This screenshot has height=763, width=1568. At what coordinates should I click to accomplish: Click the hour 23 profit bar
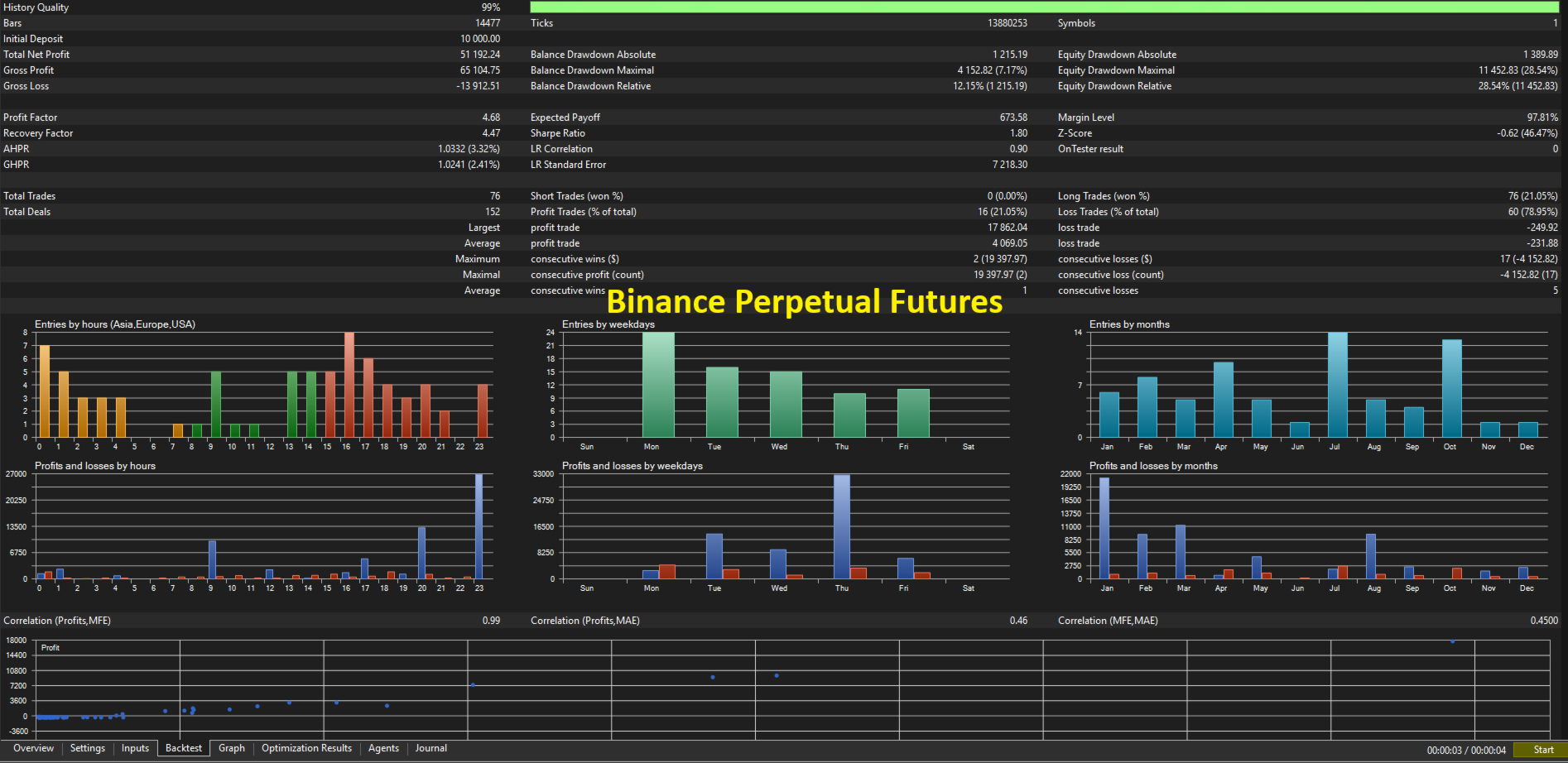pos(479,526)
